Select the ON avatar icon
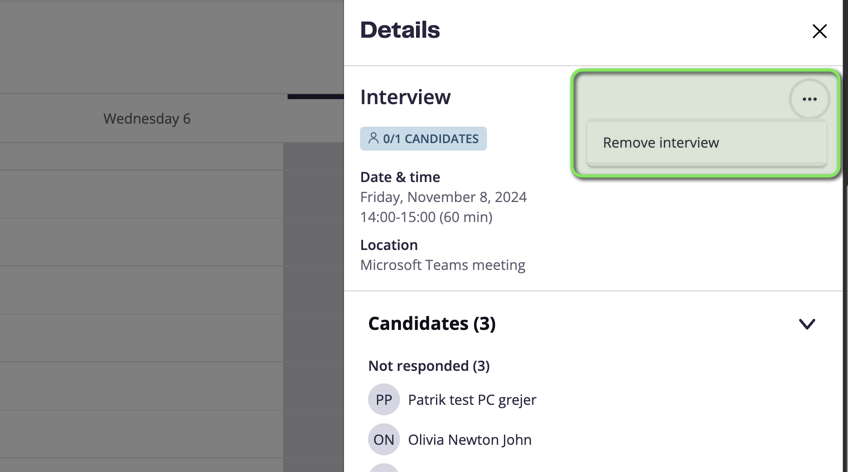The image size is (848, 472). click(x=384, y=440)
